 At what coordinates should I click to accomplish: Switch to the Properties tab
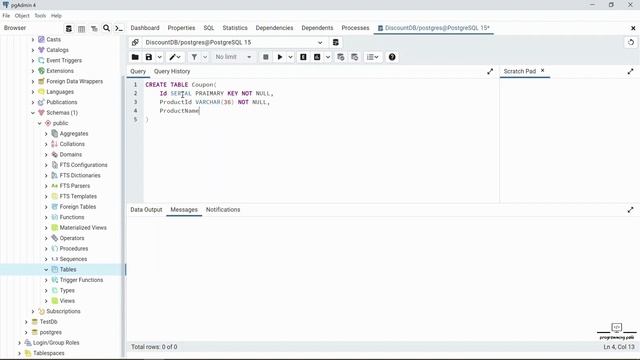pyautogui.click(x=181, y=28)
